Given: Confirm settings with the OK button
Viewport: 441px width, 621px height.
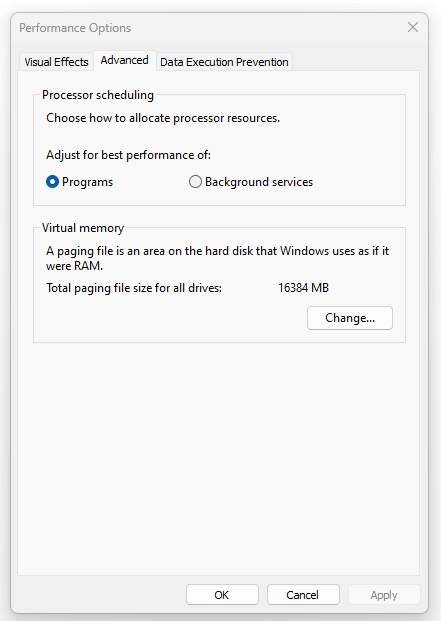Looking at the screenshot, I should 222,594.
